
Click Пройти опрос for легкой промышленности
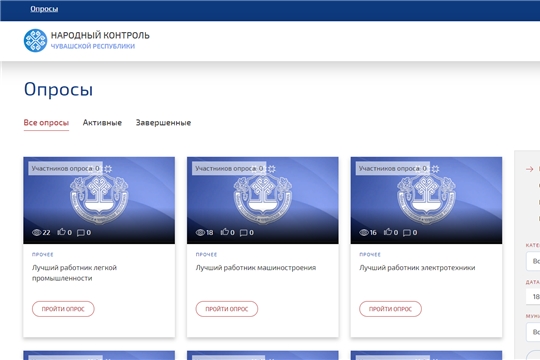pos(63,309)
